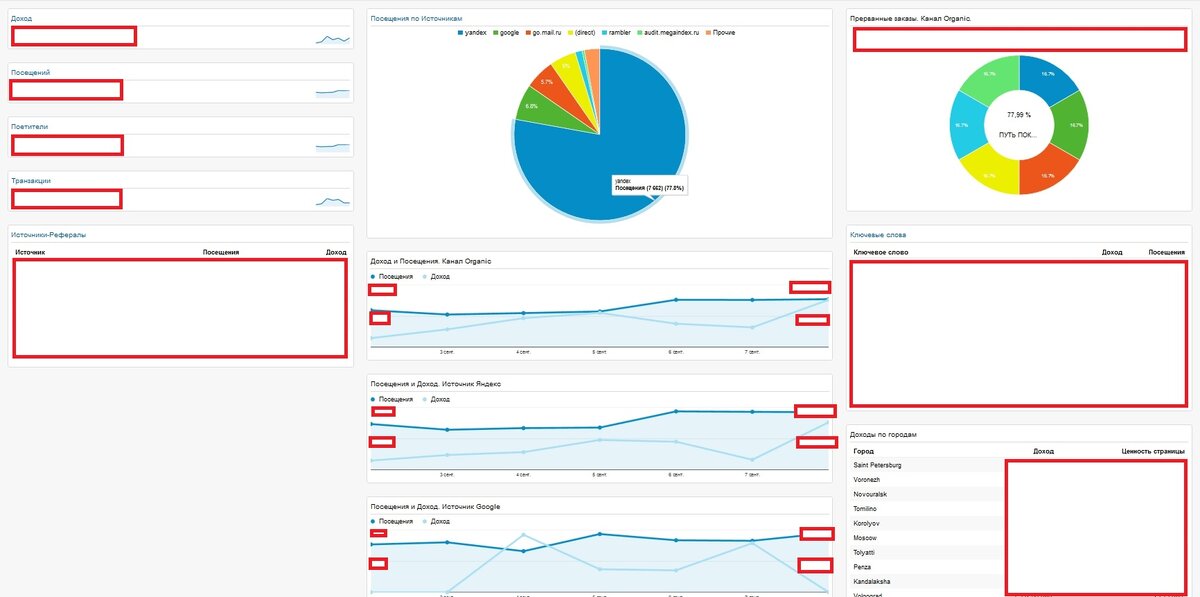The width and height of the screenshot is (1200, 597).
Task: Click Доход и Посещения. Канал Organic title
Action: coord(431,261)
